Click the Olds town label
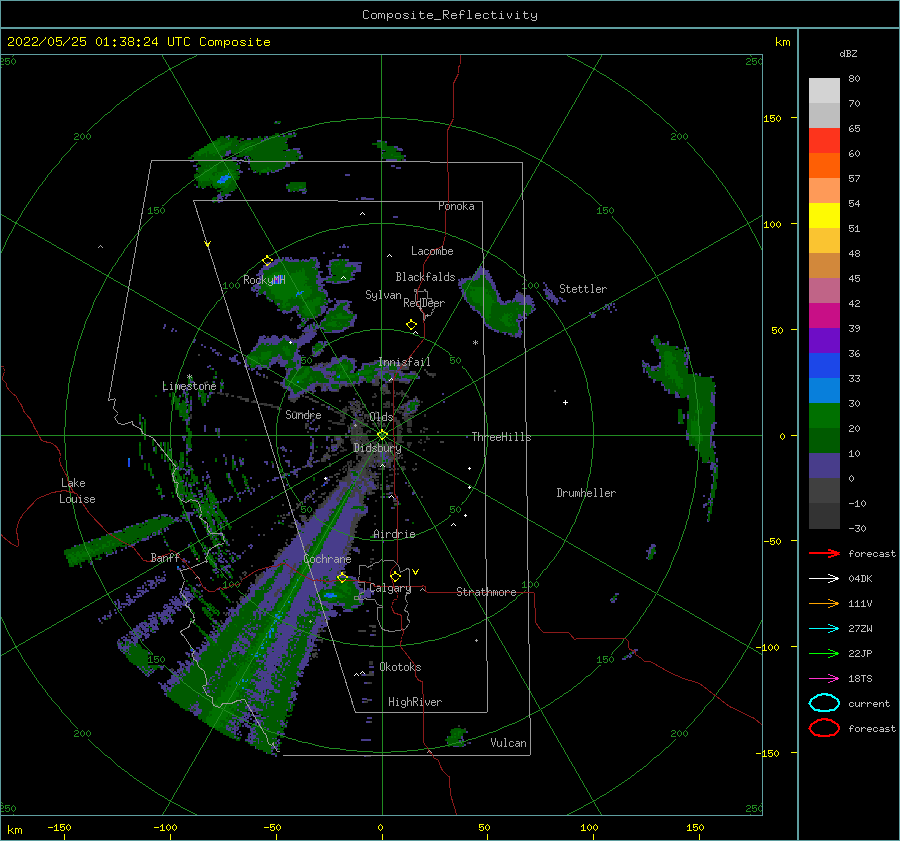Image resolution: width=900 pixels, height=841 pixels. (x=381, y=416)
